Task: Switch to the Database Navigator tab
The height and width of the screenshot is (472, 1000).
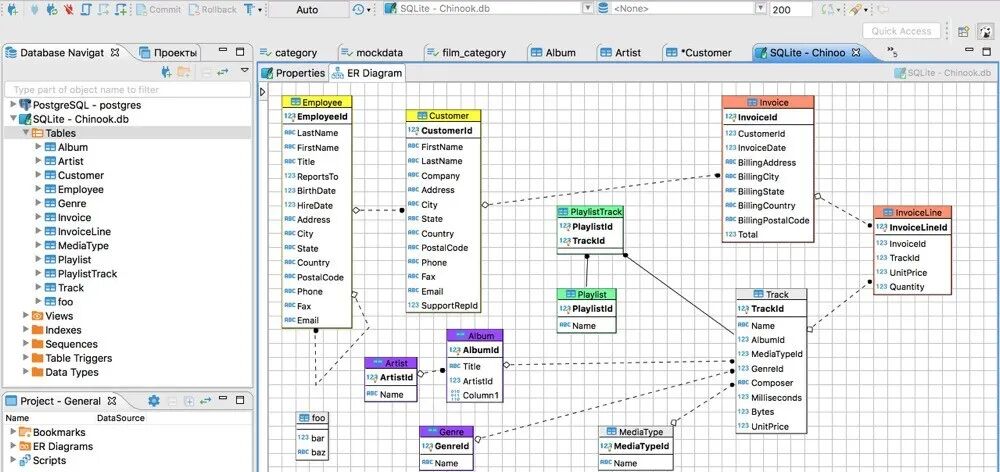Action: point(62,52)
